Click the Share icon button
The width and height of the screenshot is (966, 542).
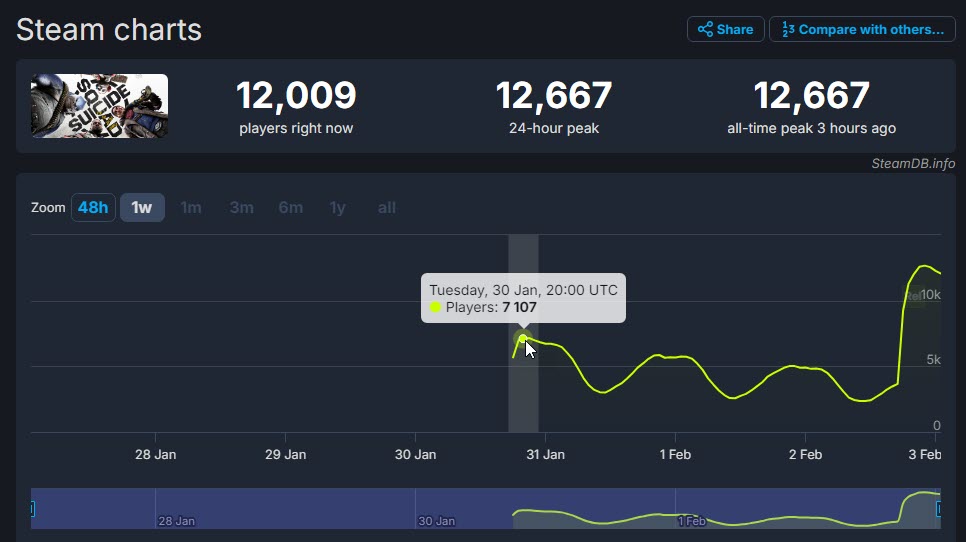point(725,29)
